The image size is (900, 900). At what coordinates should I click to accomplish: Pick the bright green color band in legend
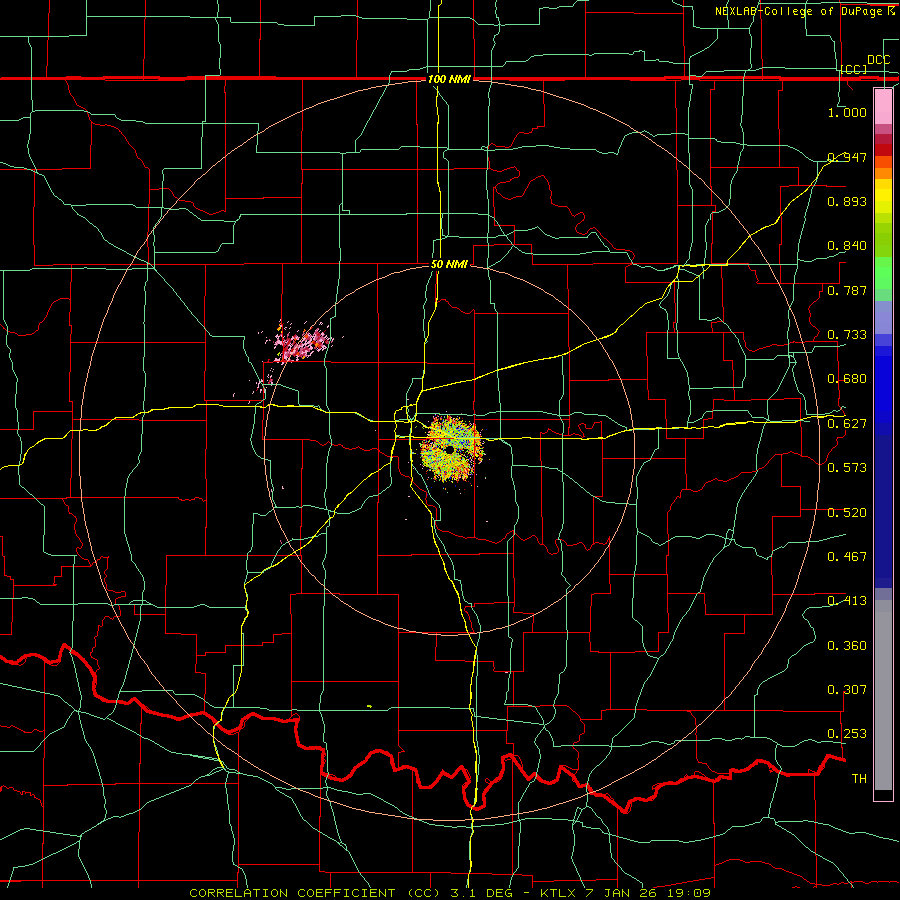tap(883, 273)
